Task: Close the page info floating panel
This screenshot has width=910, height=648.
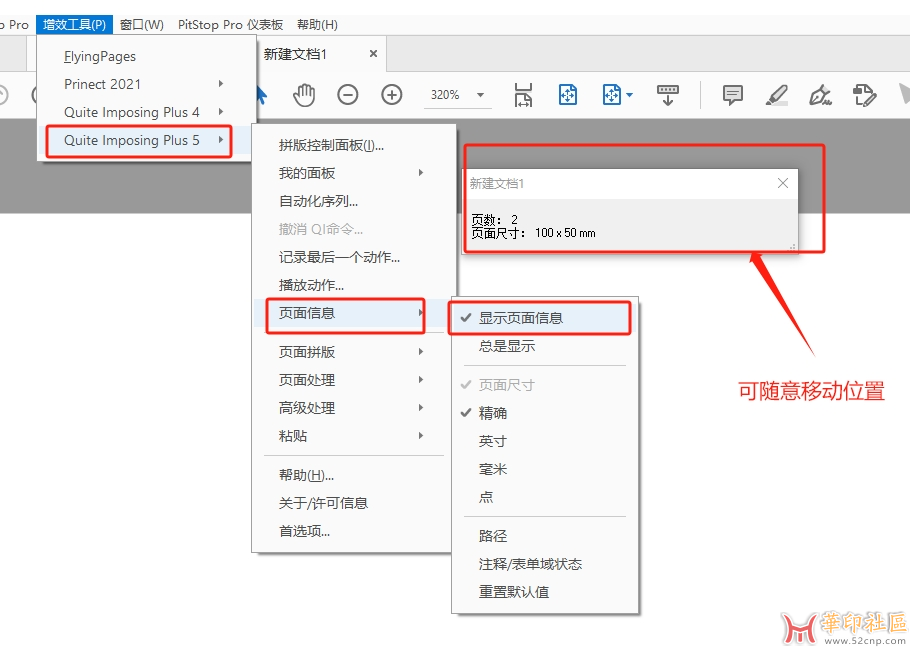Action: point(782,183)
